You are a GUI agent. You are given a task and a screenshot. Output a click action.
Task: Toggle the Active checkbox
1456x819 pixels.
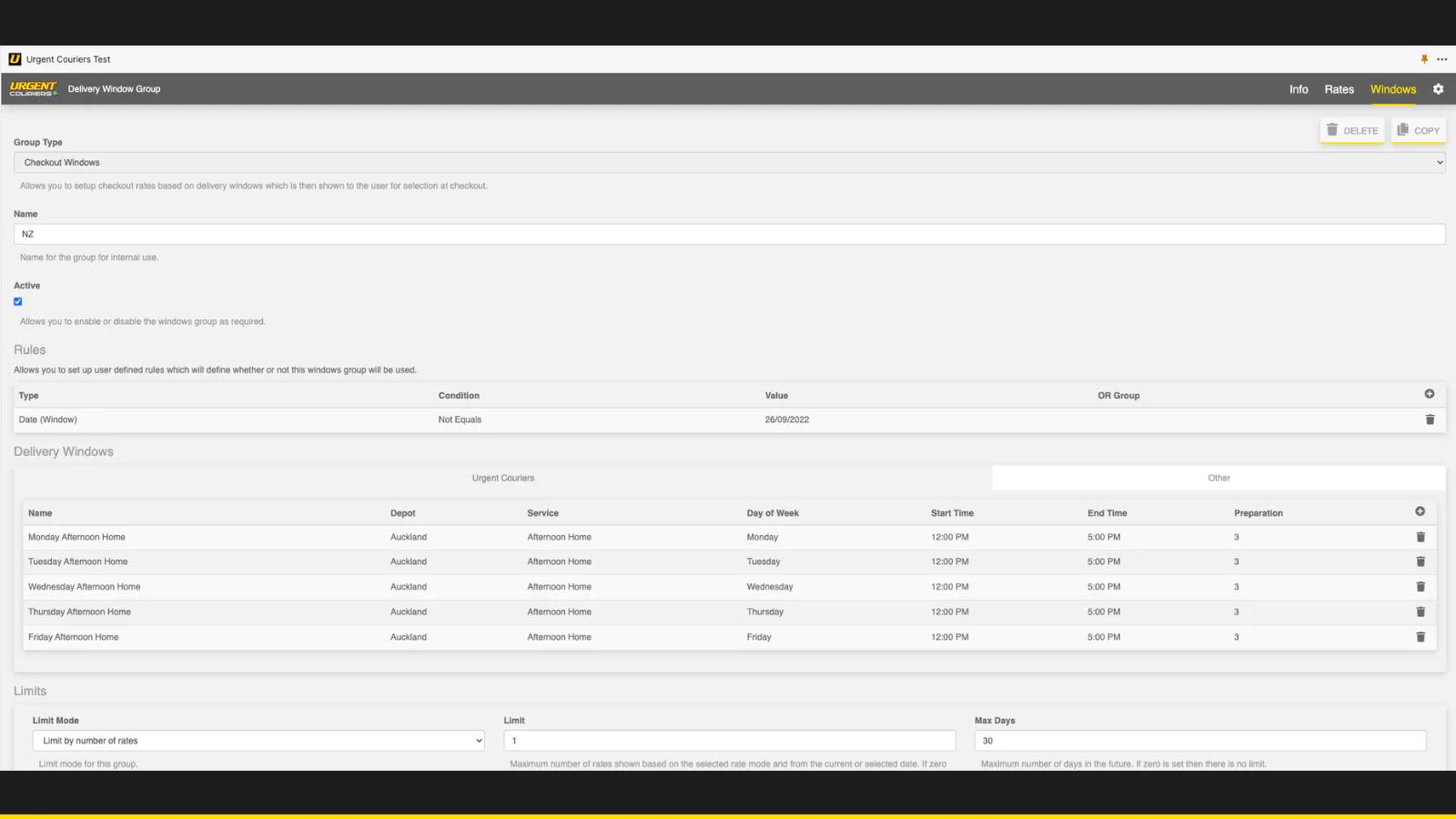coord(18,302)
